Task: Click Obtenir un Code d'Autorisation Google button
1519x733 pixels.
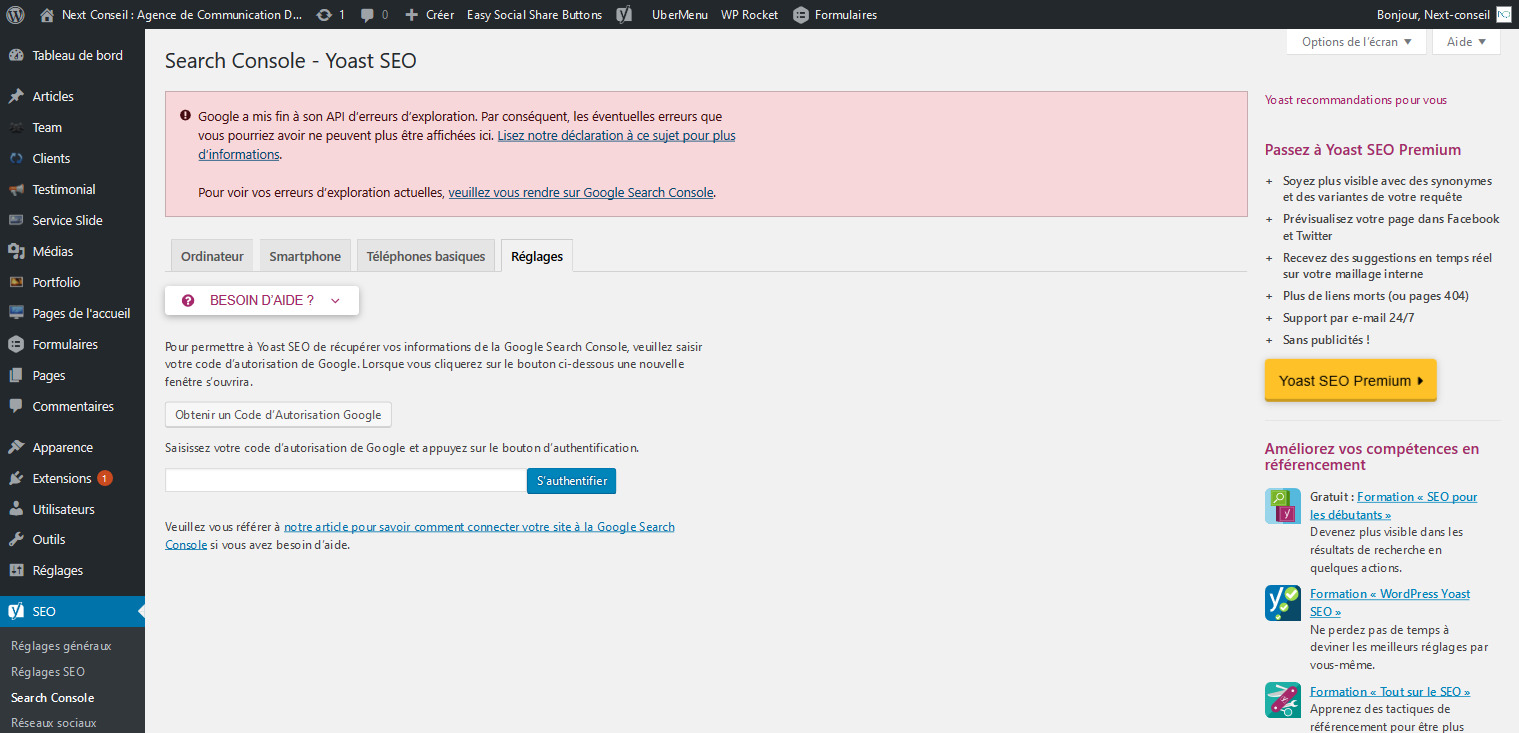Action: [278, 414]
